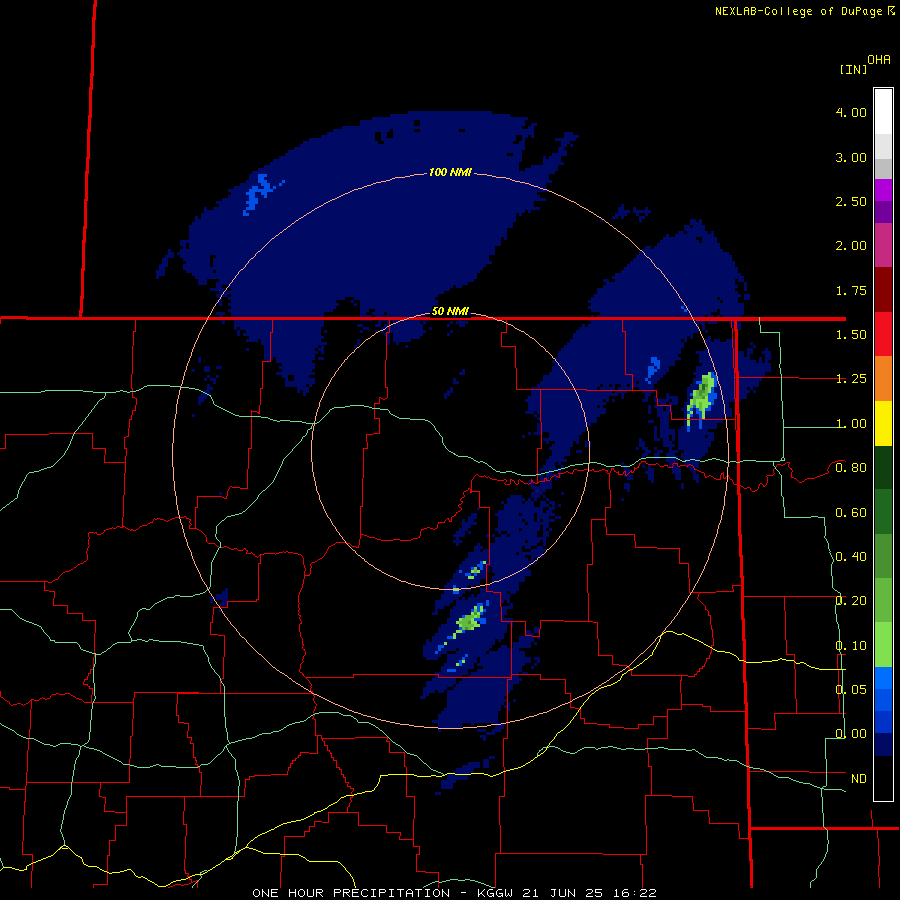Select the 1.75 legend value
Viewport: 900px width, 900px height.
coord(851,290)
